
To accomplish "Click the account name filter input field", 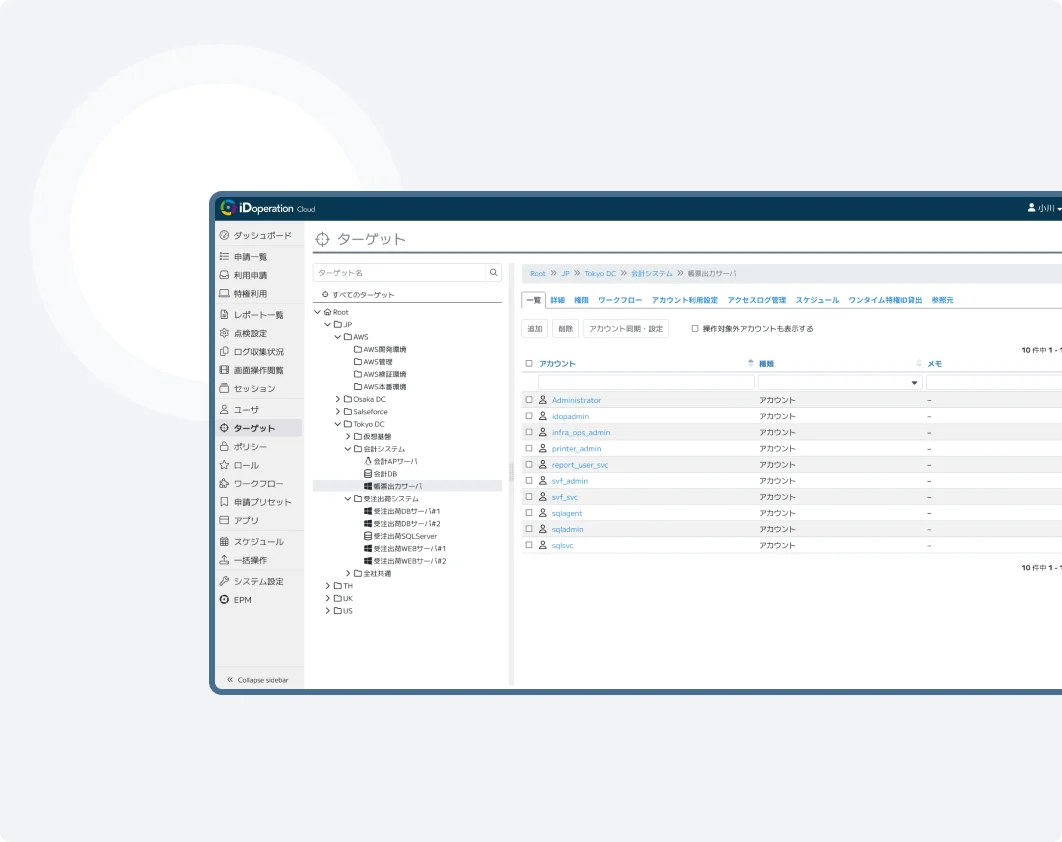I will 646,382.
